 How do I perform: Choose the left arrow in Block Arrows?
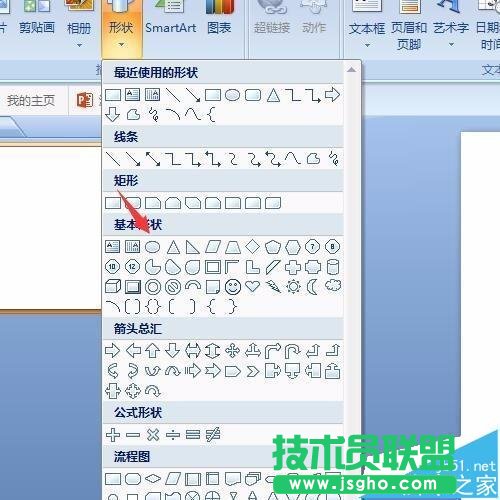pyautogui.click(x=133, y=351)
